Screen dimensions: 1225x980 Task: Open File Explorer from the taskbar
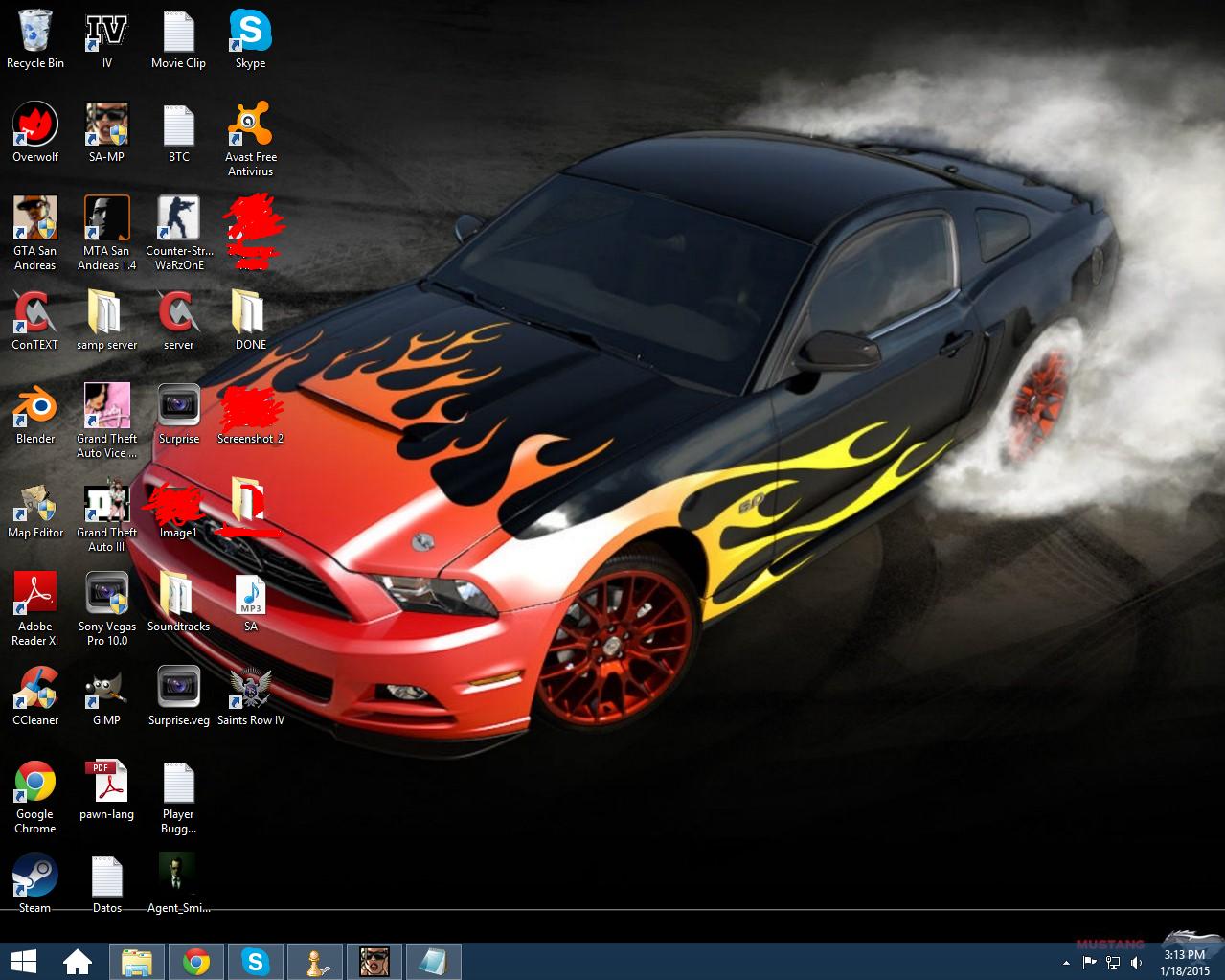tap(137, 962)
